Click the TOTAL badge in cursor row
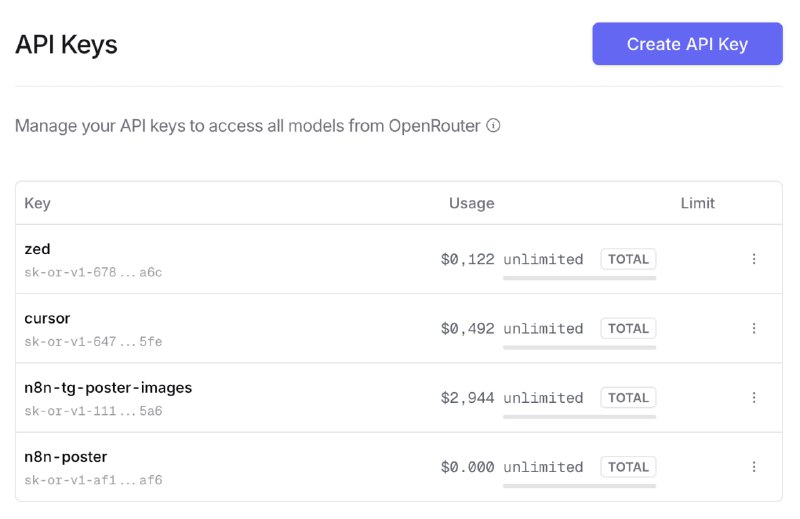800x519 pixels. tap(628, 328)
